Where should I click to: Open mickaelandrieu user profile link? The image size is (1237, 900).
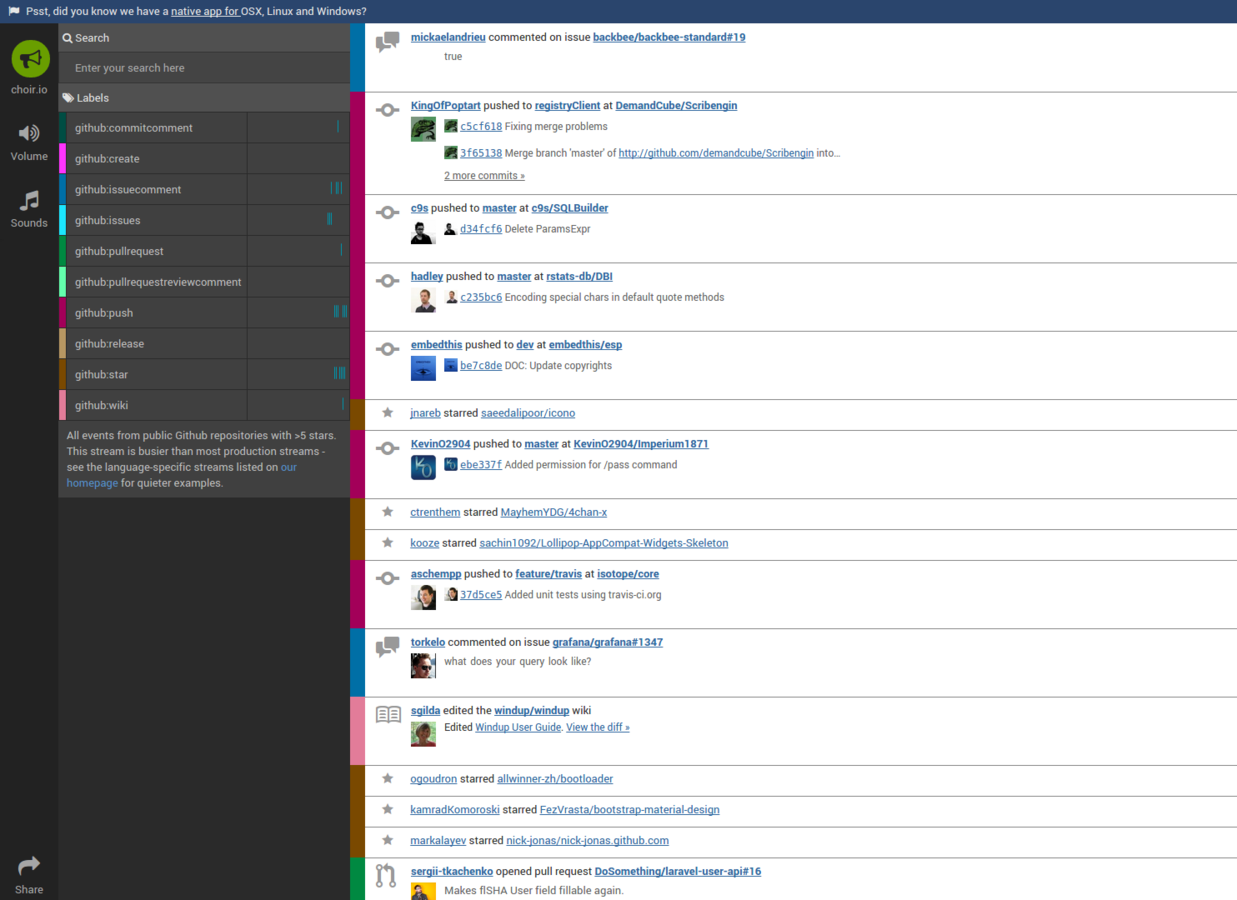pyautogui.click(x=448, y=37)
